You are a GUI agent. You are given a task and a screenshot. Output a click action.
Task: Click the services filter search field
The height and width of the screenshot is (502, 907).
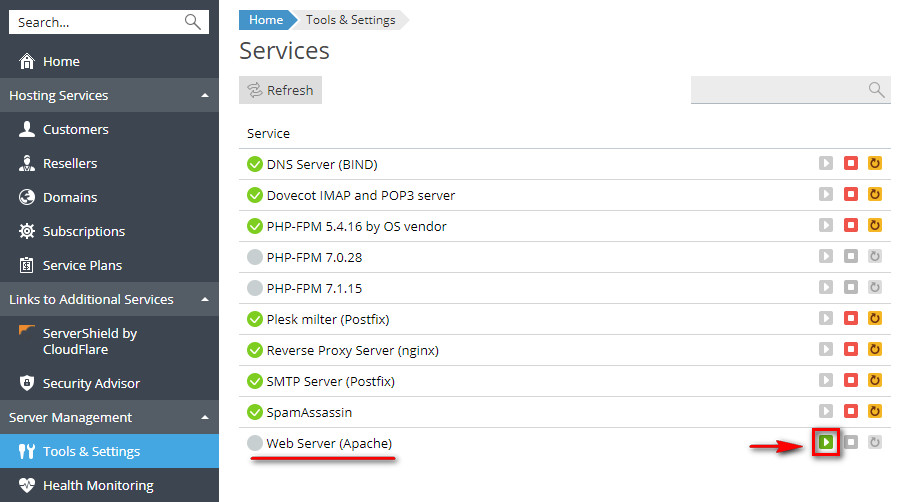pos(778,90)
